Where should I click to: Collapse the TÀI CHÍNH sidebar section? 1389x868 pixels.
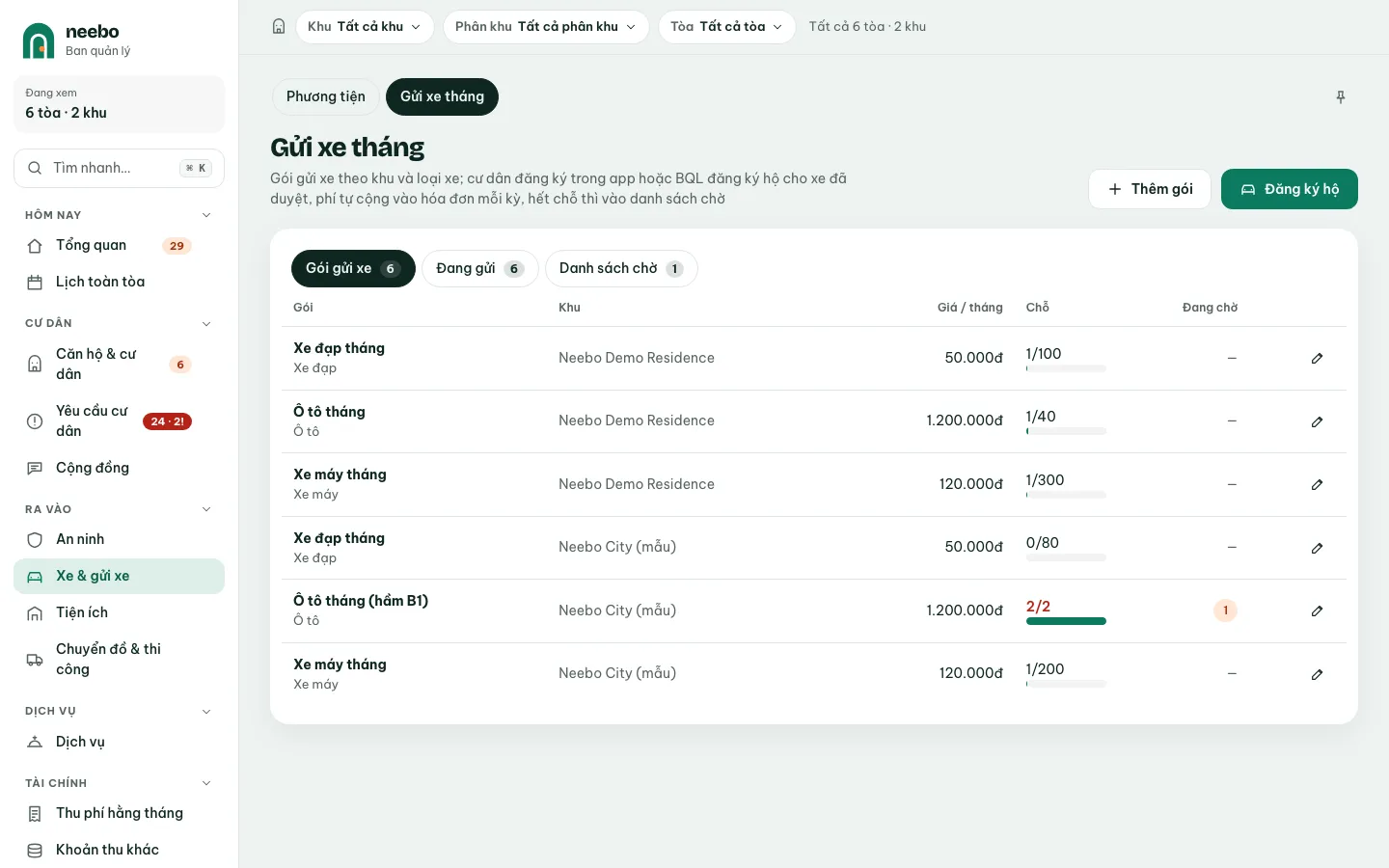tap(206, 783)
